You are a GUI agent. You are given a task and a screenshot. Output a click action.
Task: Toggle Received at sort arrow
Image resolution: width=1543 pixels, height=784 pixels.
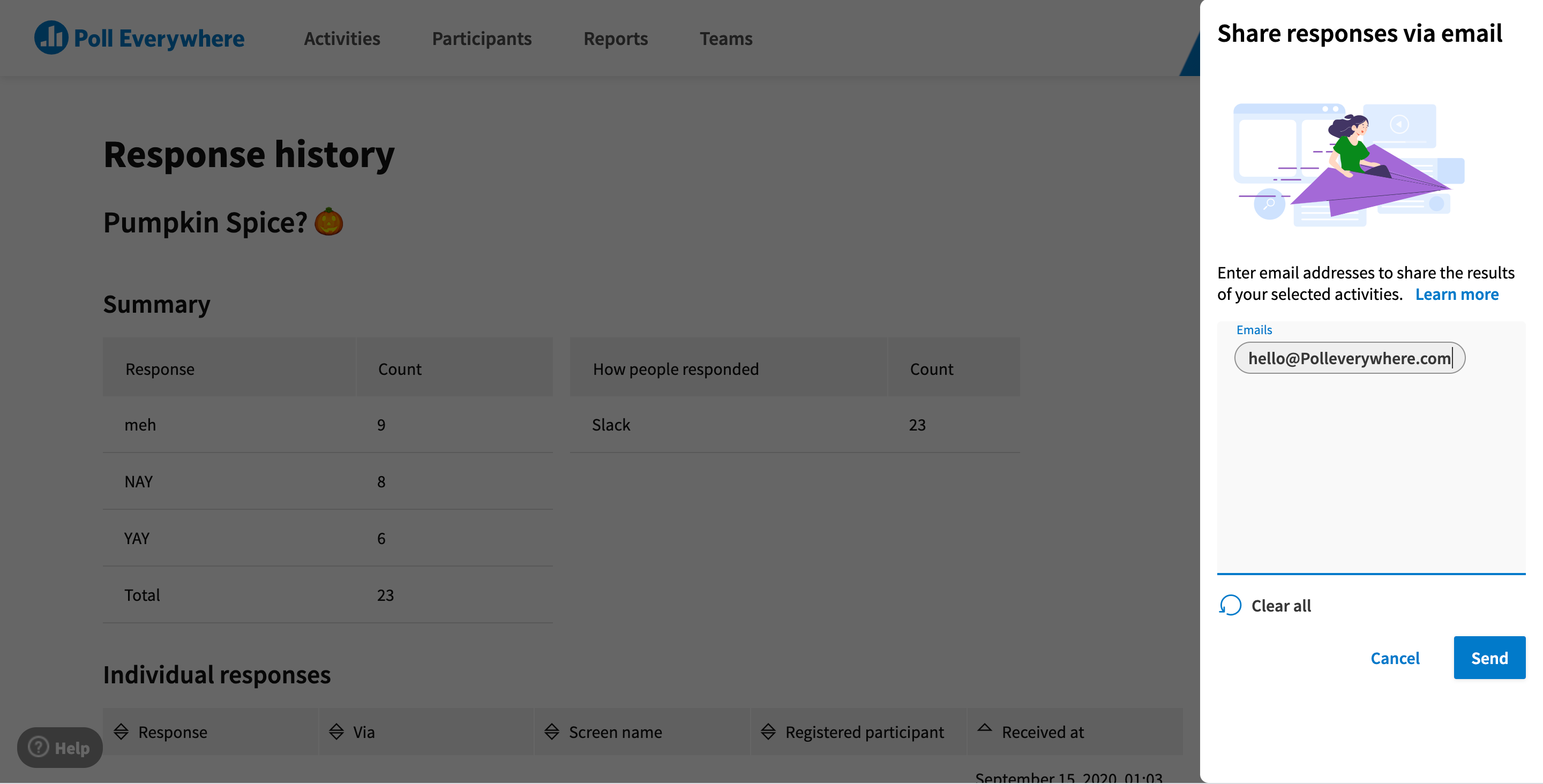(984, 728)
